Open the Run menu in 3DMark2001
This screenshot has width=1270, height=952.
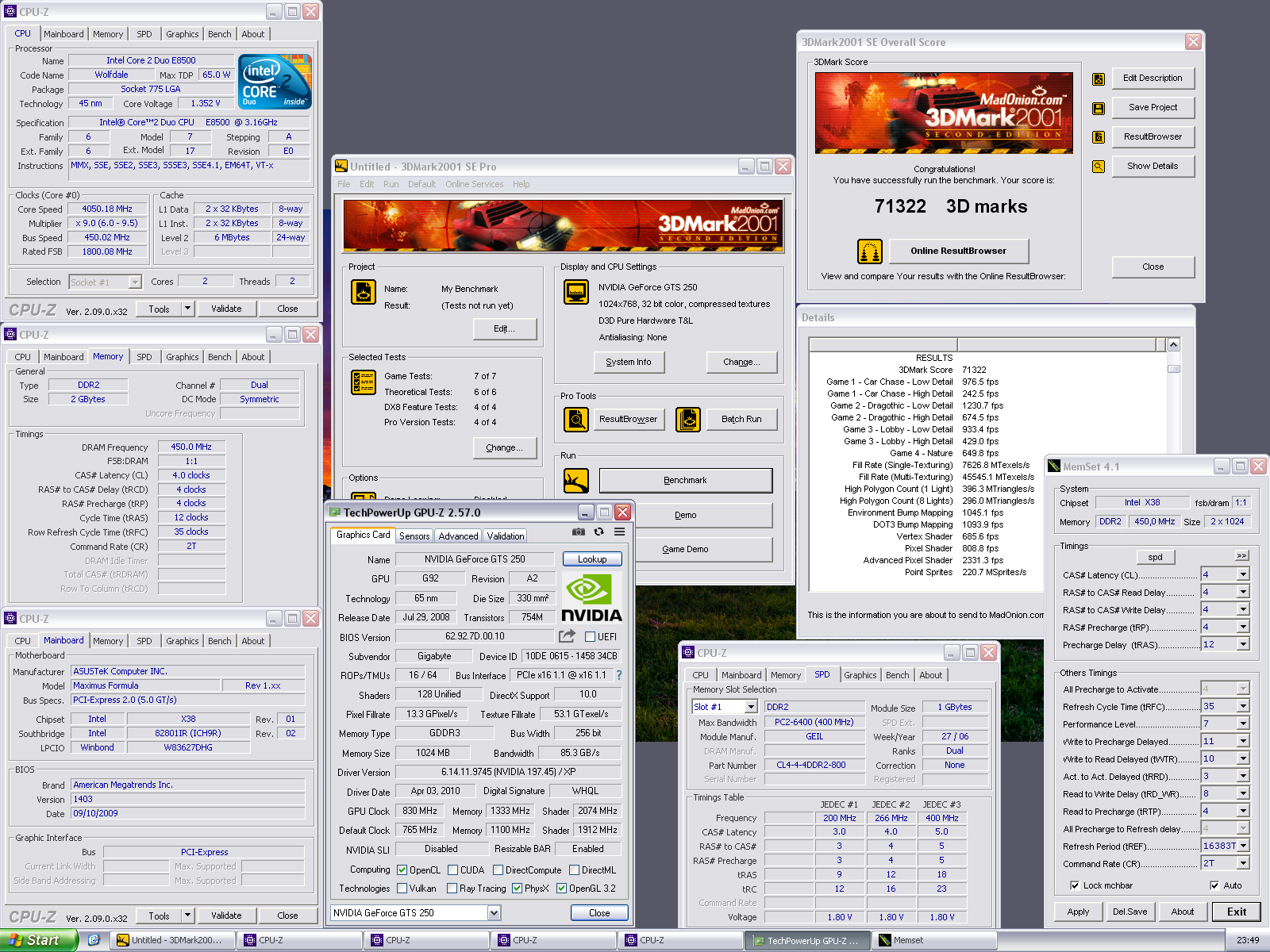pos(391,184)
